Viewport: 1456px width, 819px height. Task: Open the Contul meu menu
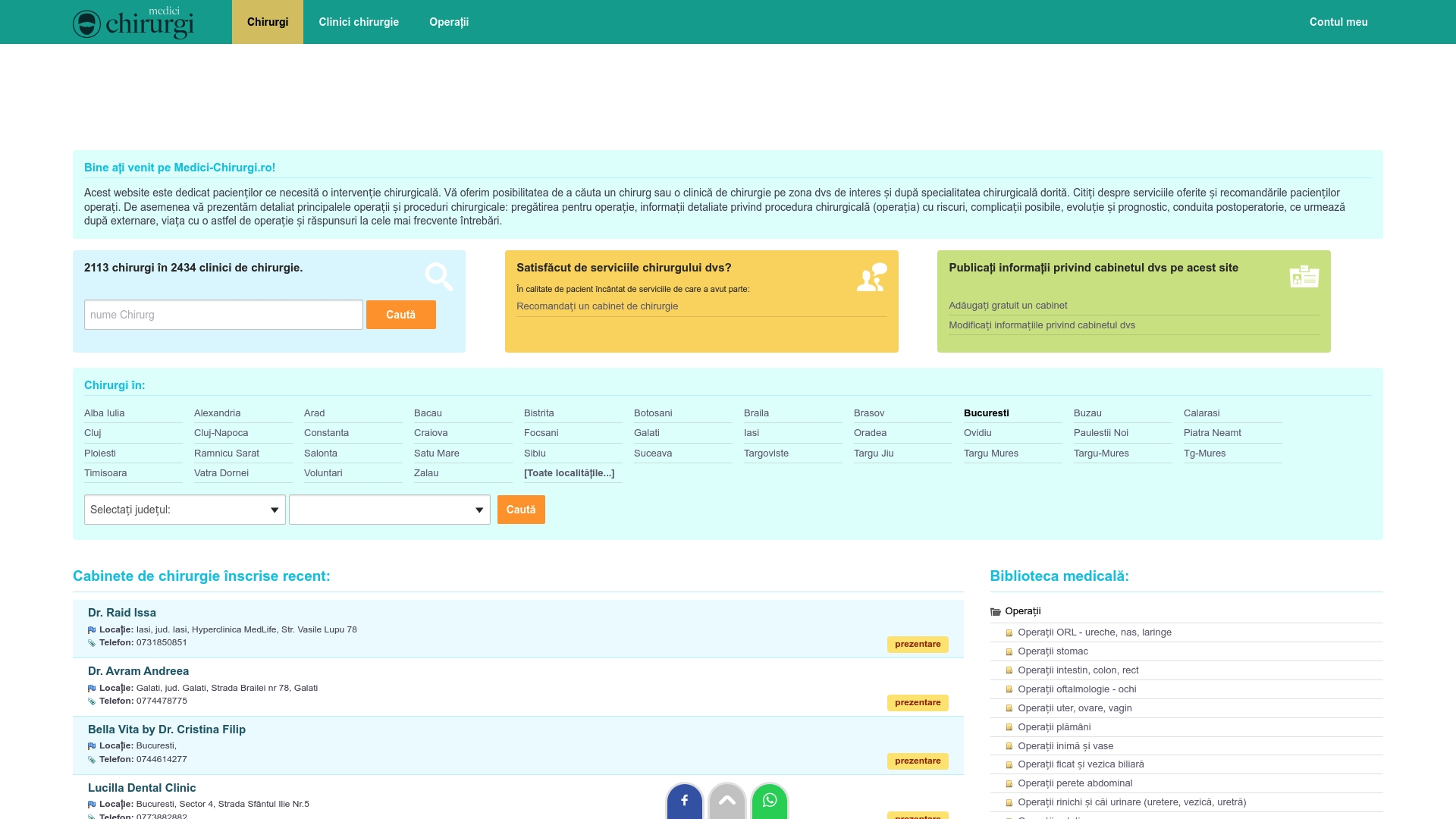pos(1338,22)
